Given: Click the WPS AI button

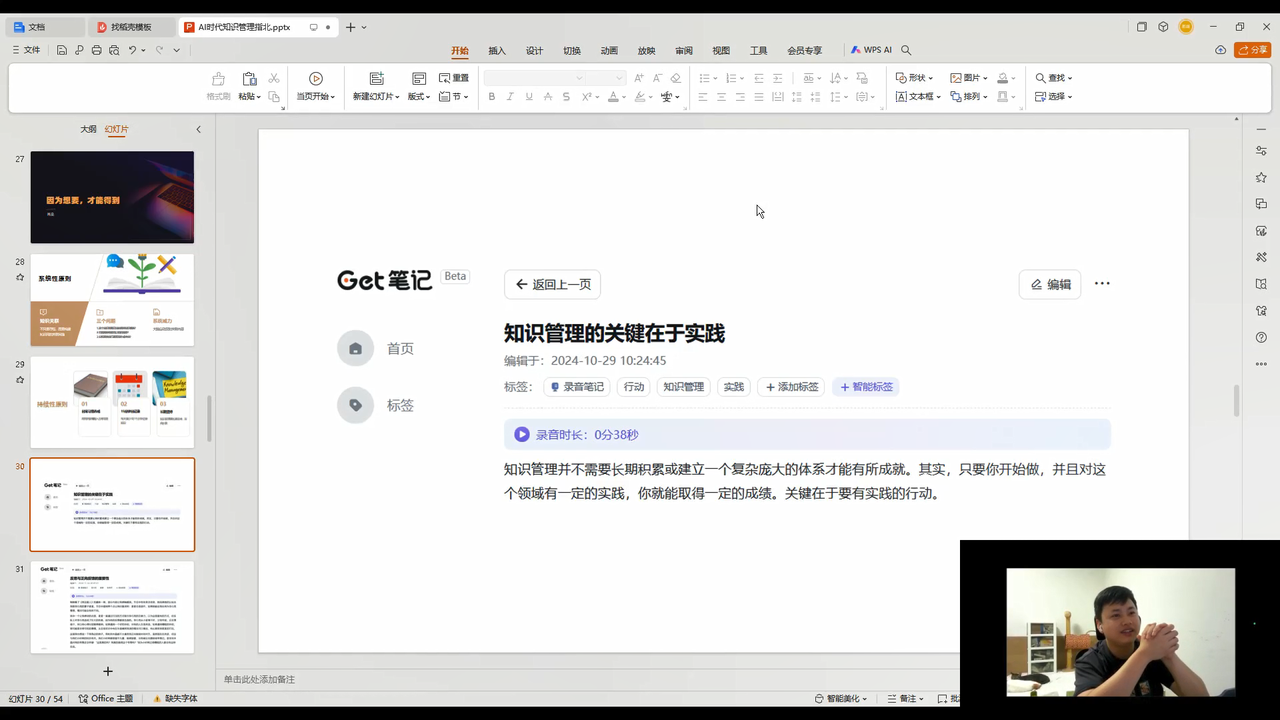Looking at the screenshot, I should [x=871, y=50].
